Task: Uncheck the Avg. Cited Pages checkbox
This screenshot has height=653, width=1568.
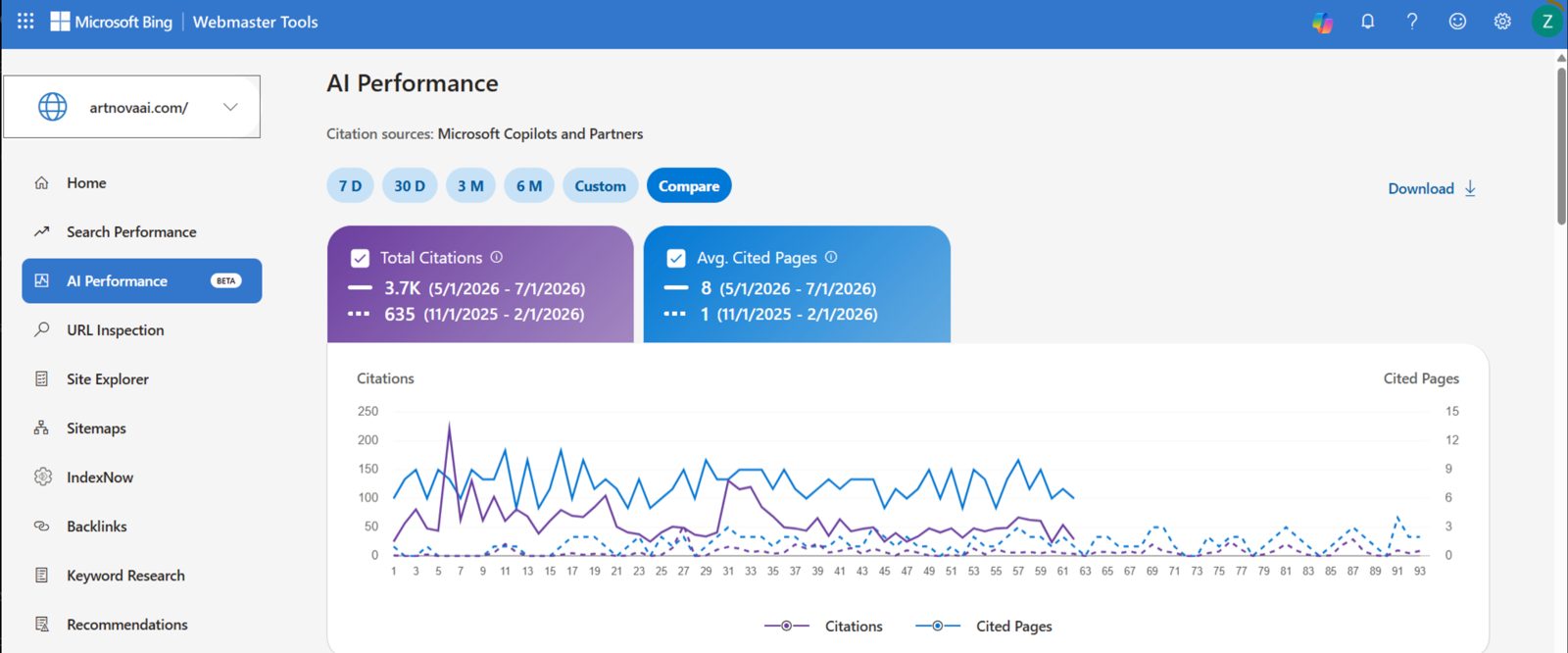Action: pos(676,258)
